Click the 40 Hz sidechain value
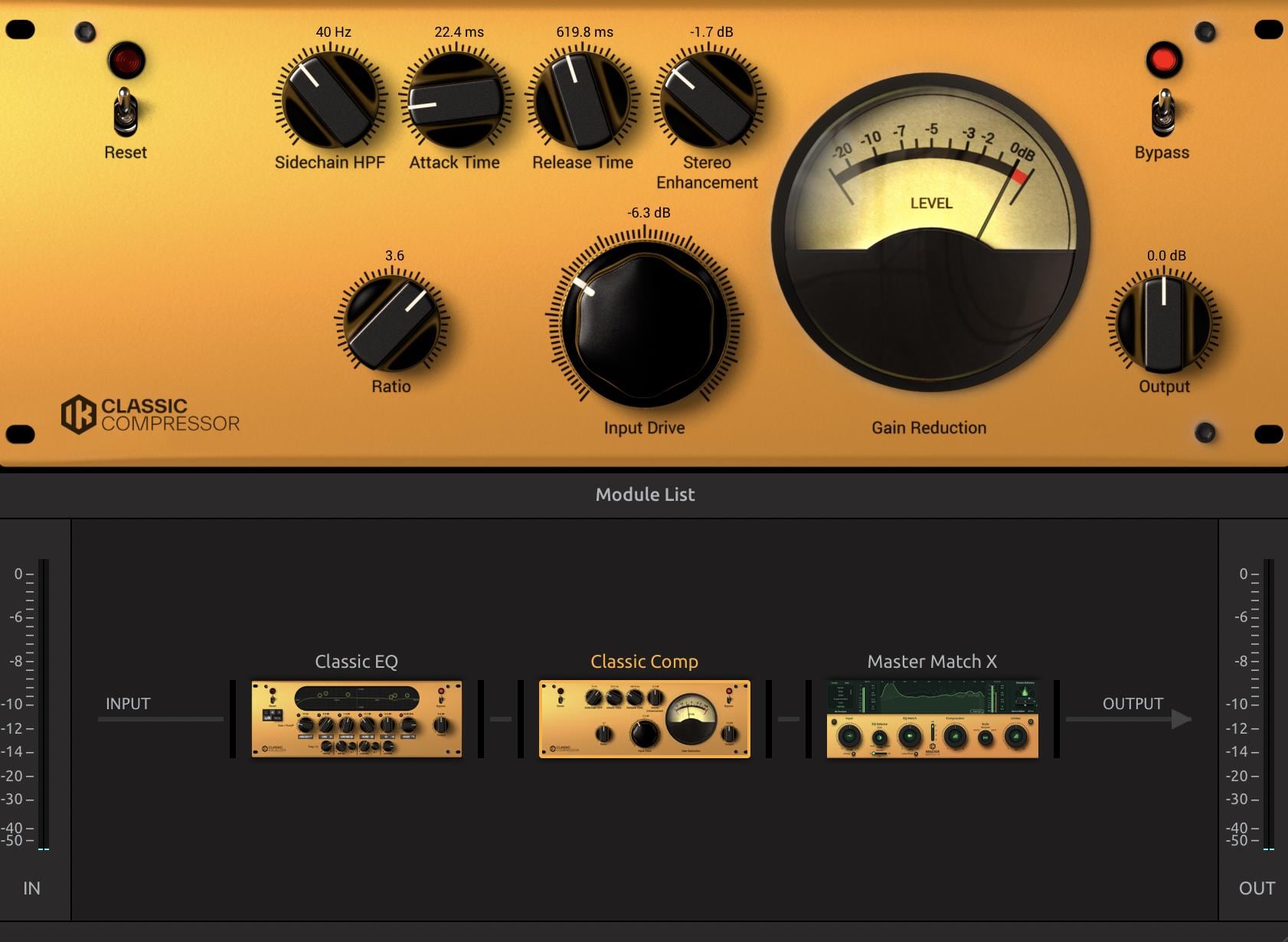 pyautogui.click(x=334, y=32)
